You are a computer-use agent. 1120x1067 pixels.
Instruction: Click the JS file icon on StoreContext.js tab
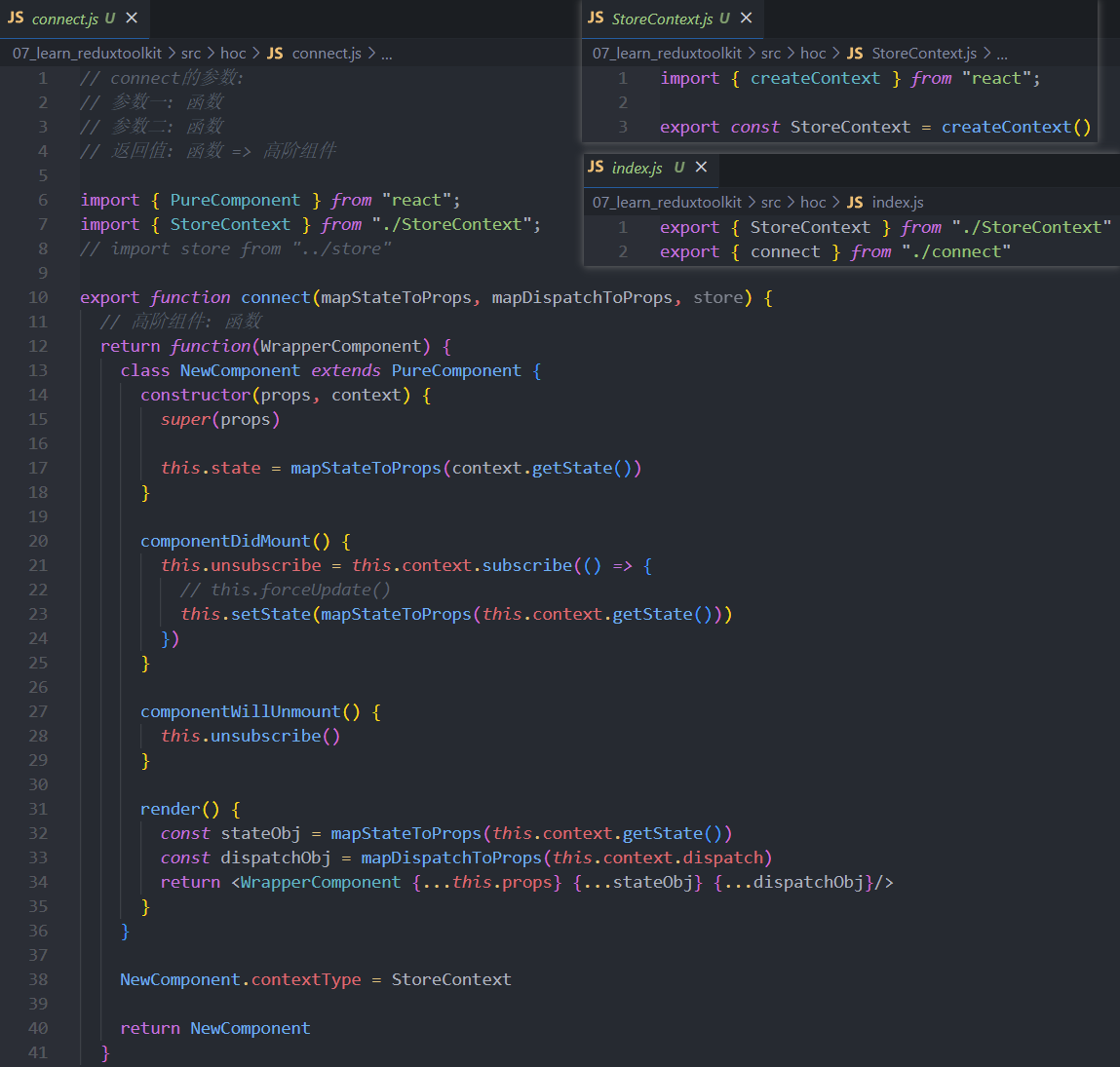pyautogui.click(x=596, y=18)
